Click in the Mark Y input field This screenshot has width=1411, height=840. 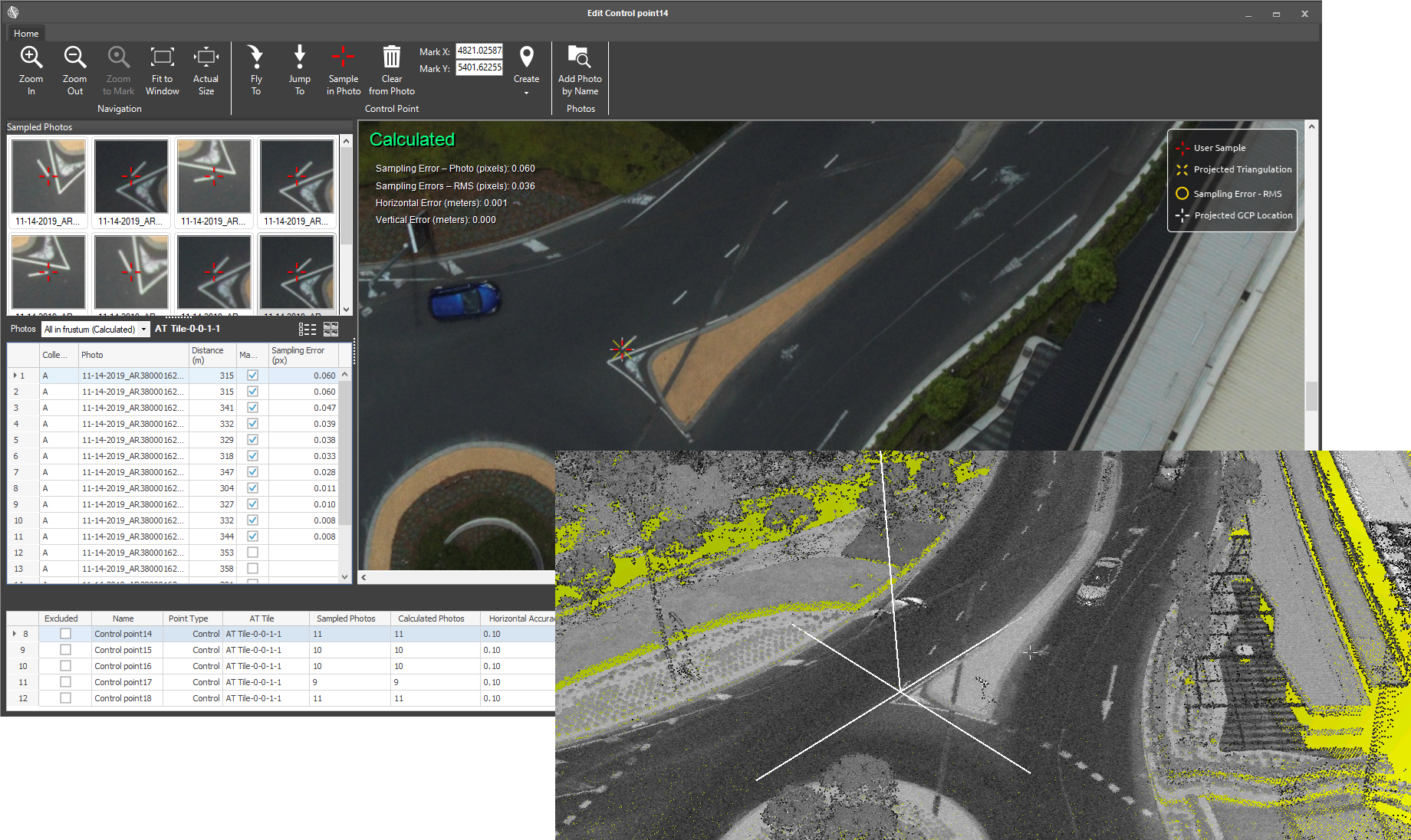[479, 67]
